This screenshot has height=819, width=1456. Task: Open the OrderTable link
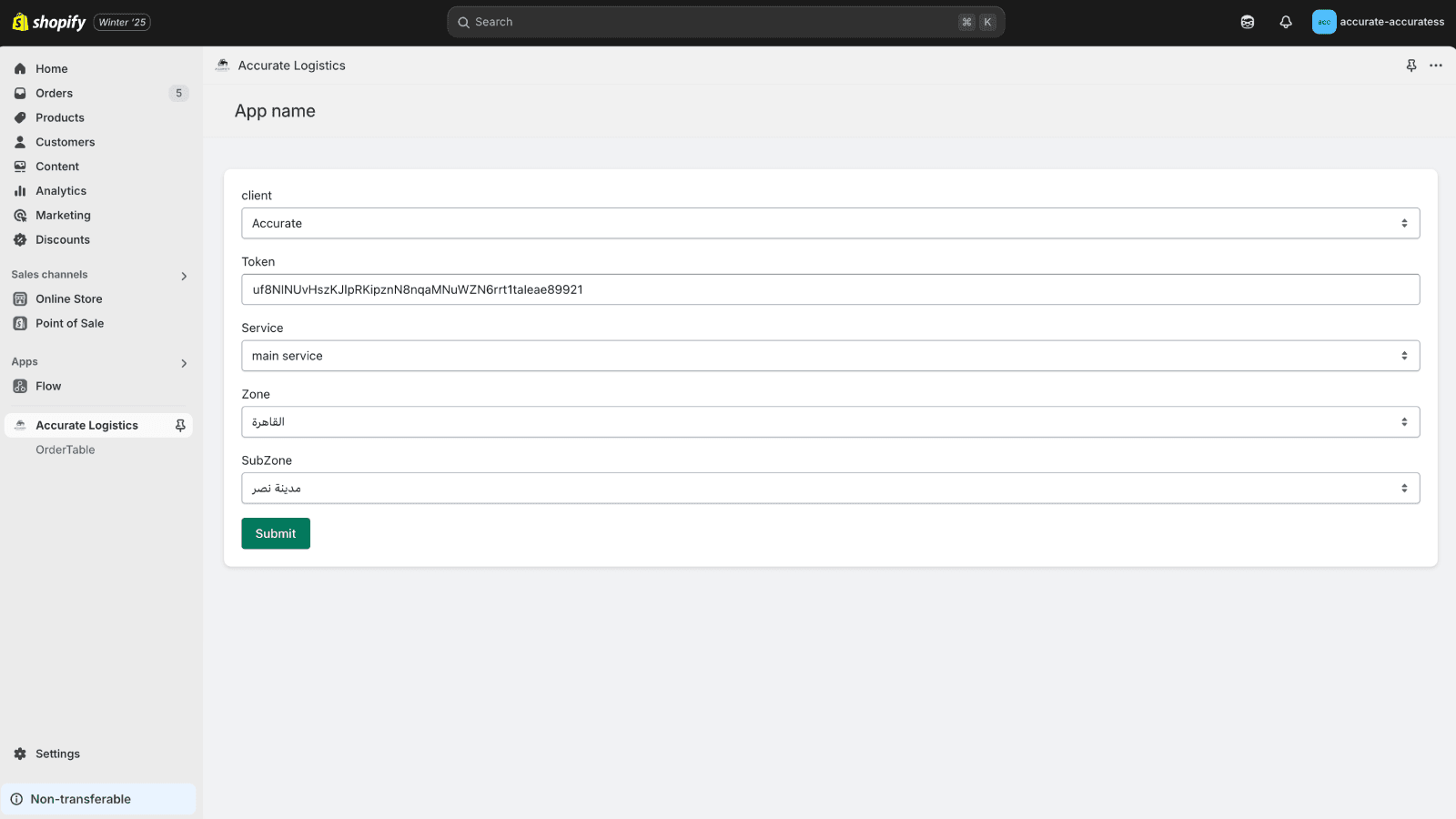click(x=65, y=450)
